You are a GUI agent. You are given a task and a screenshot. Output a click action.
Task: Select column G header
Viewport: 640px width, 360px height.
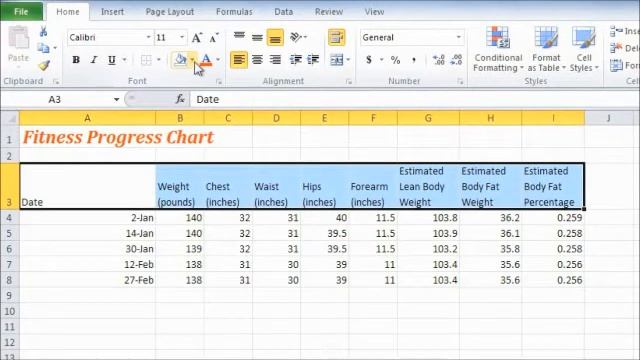point(428,118)
